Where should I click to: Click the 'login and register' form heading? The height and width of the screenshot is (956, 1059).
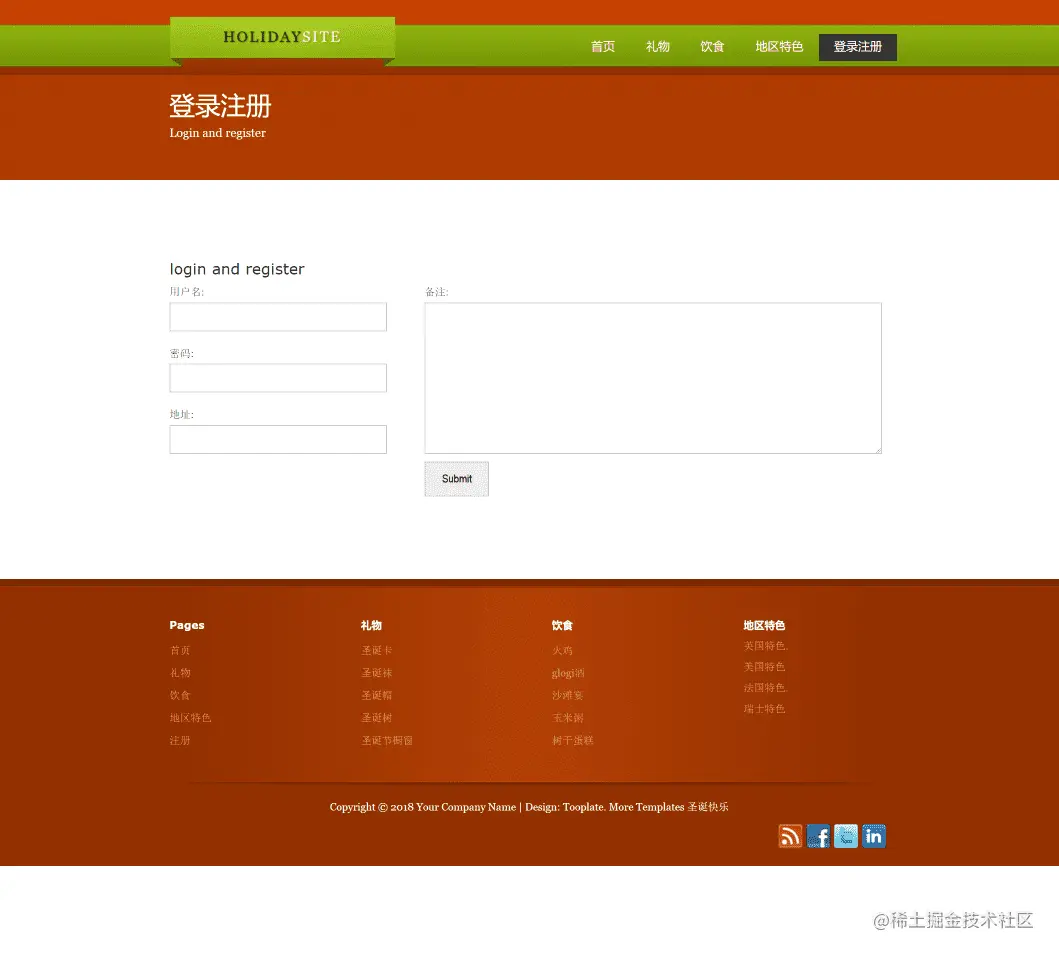pyautogui.click(x=237, y=269)
